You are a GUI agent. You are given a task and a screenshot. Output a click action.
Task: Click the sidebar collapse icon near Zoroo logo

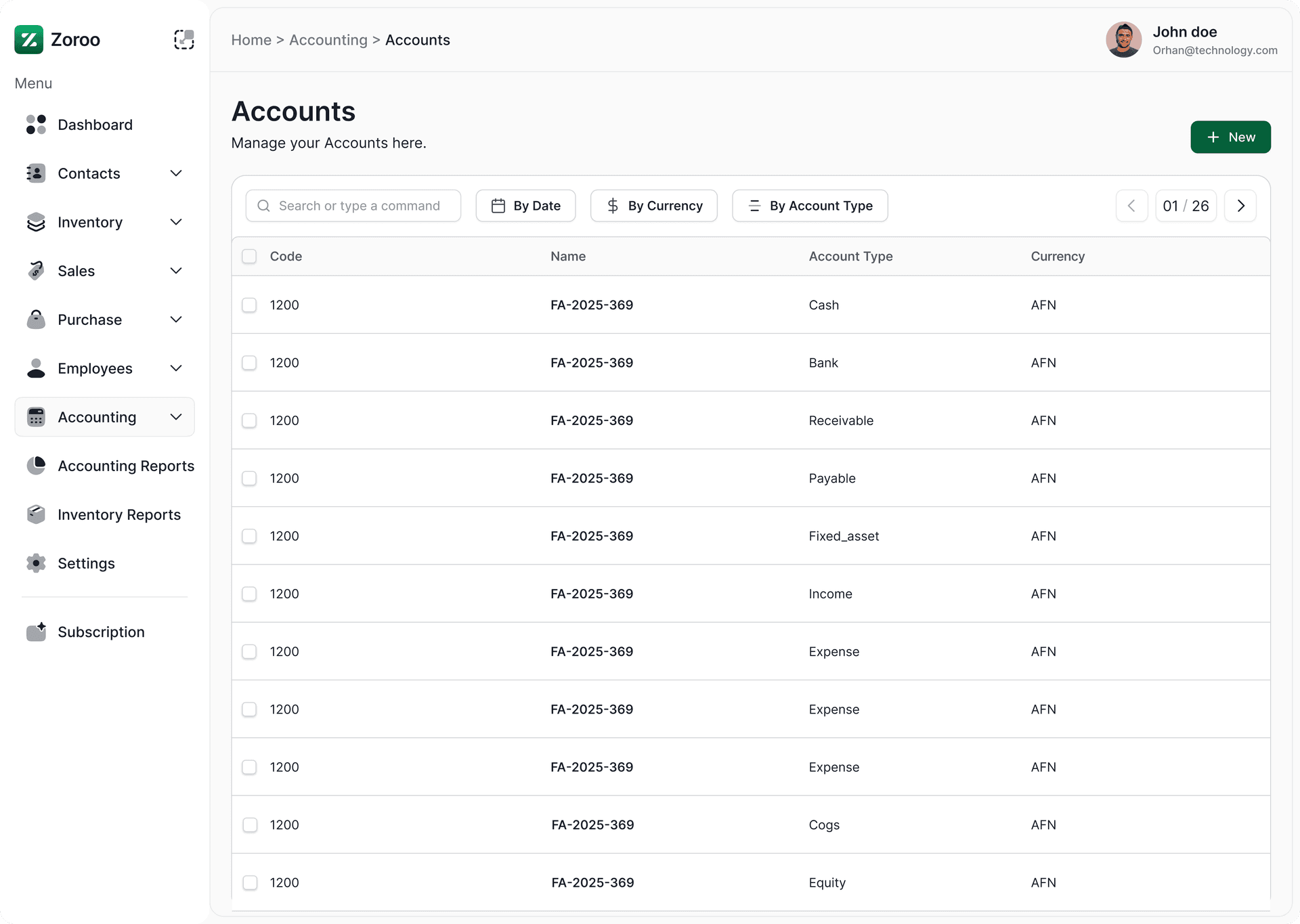pos(183,40)
